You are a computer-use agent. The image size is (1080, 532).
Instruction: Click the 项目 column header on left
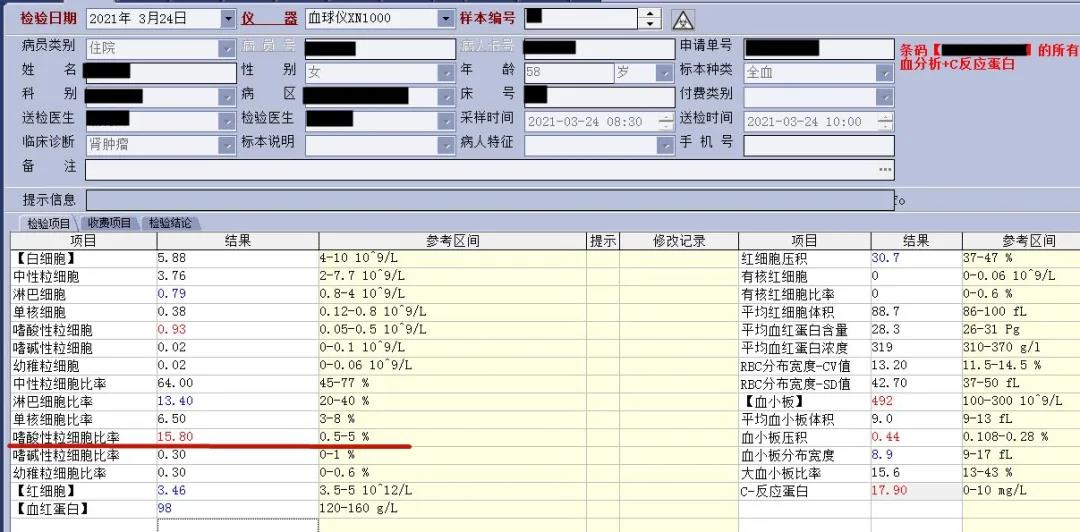tap(83, 241)
